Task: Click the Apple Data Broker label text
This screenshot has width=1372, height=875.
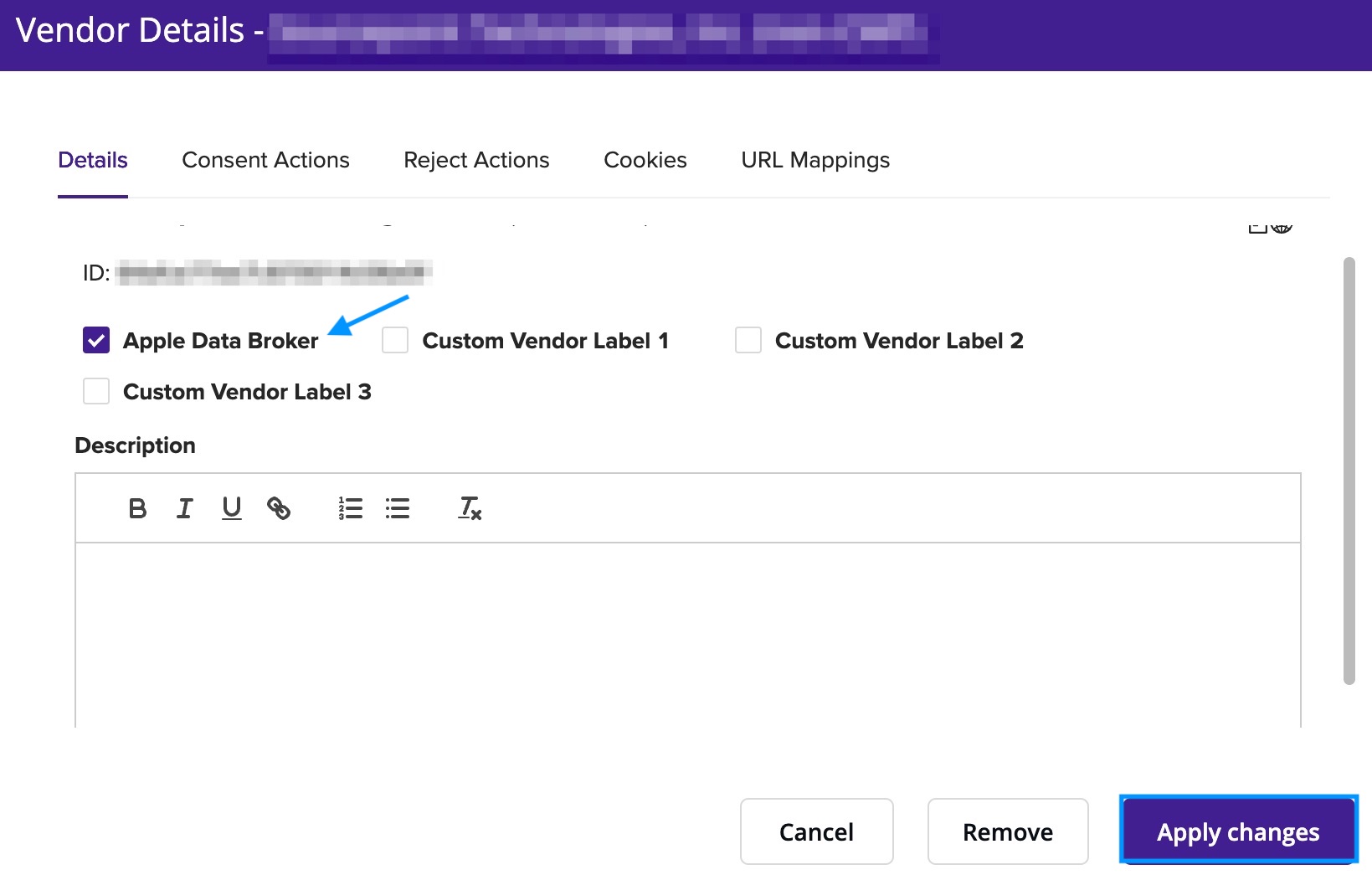Action: click(221, 341)
